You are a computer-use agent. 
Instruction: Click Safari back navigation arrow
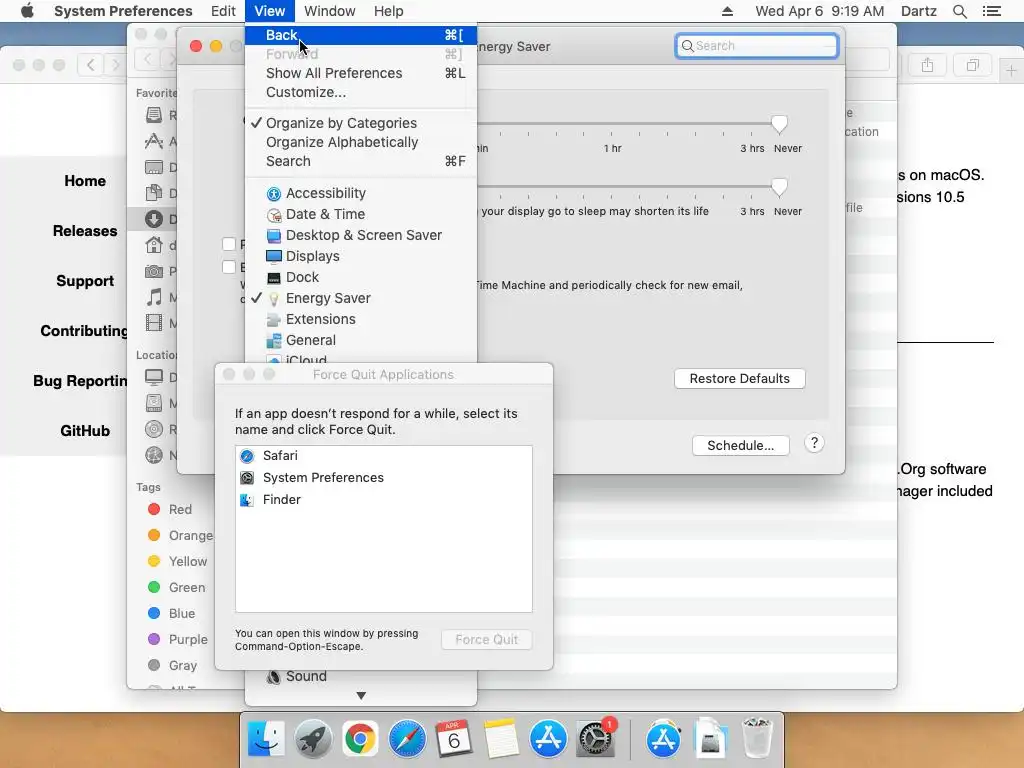[91, 65]
